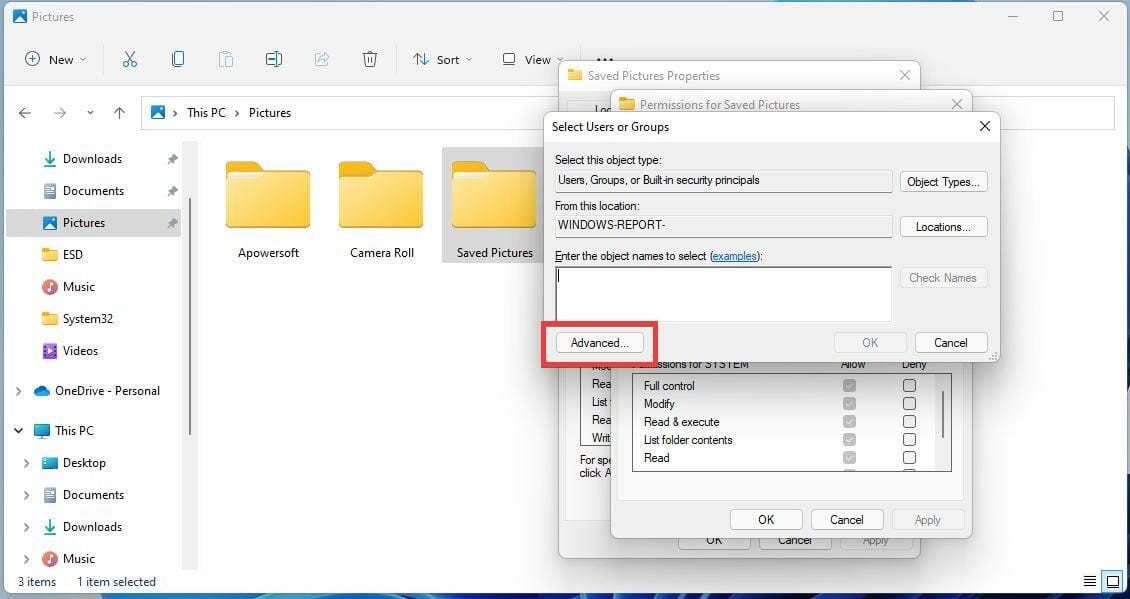Image resolution: width=1130 pixels, height=599 pixels.
Task: Click the Advanced button
Action: point(600,343)
